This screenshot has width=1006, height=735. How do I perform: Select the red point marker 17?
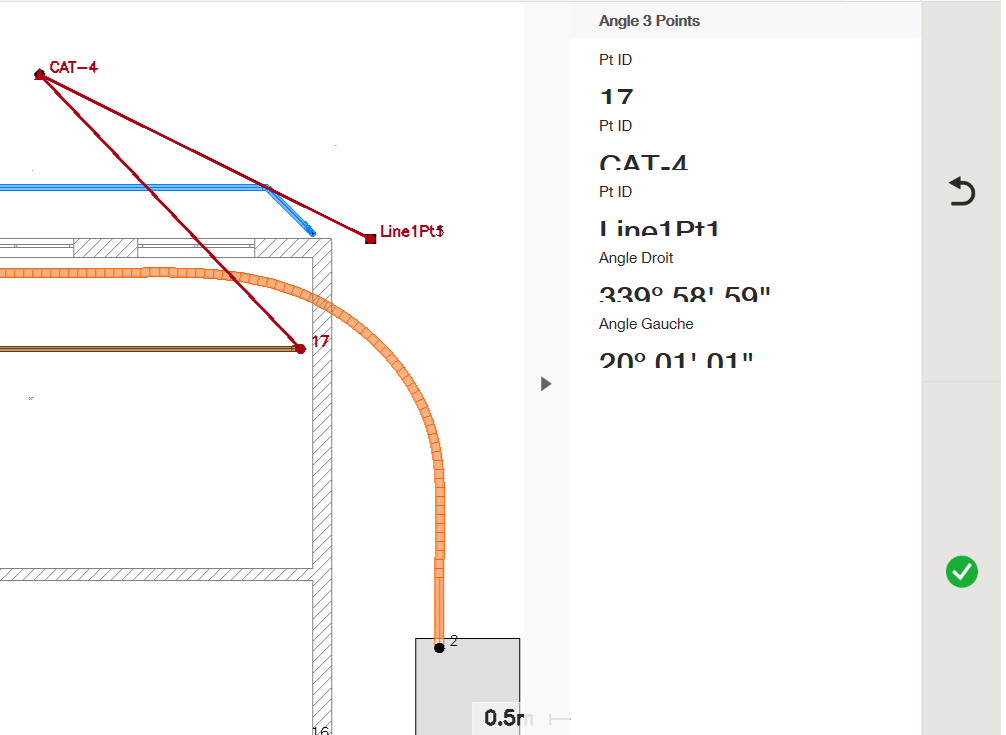(x=300, y=348)
